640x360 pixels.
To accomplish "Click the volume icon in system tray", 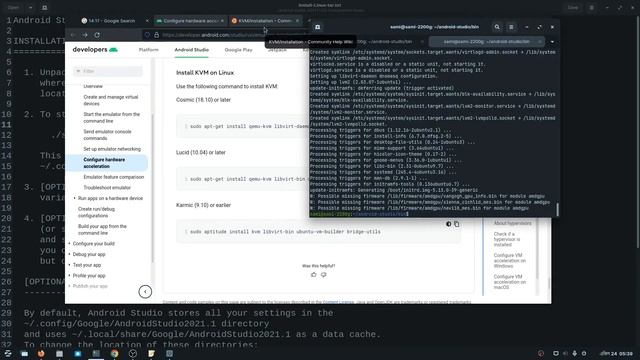I will [x=565, y=353].
